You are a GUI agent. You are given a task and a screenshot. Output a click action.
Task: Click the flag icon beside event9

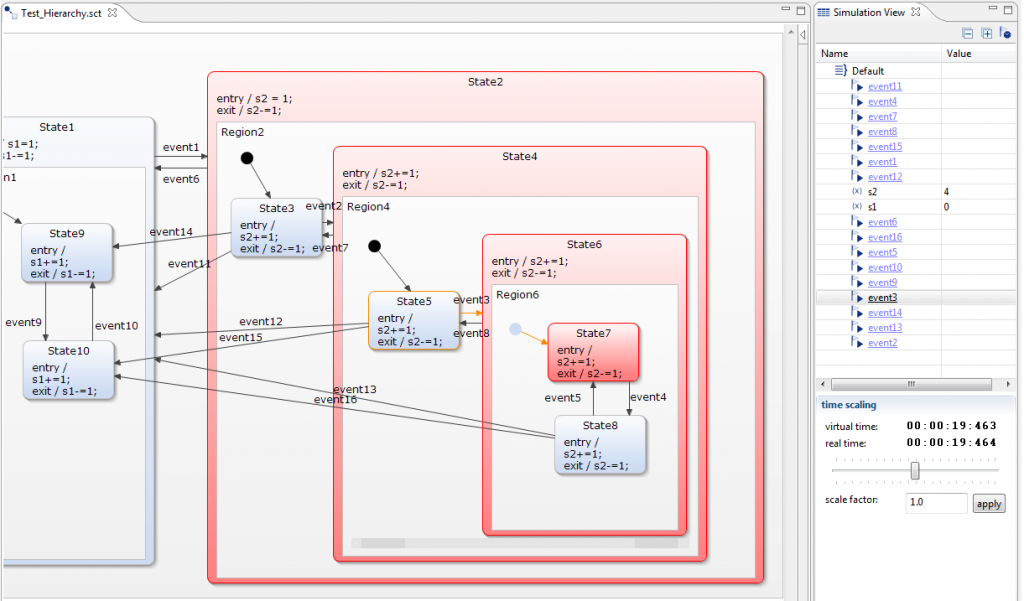click(x=857, y=282)
